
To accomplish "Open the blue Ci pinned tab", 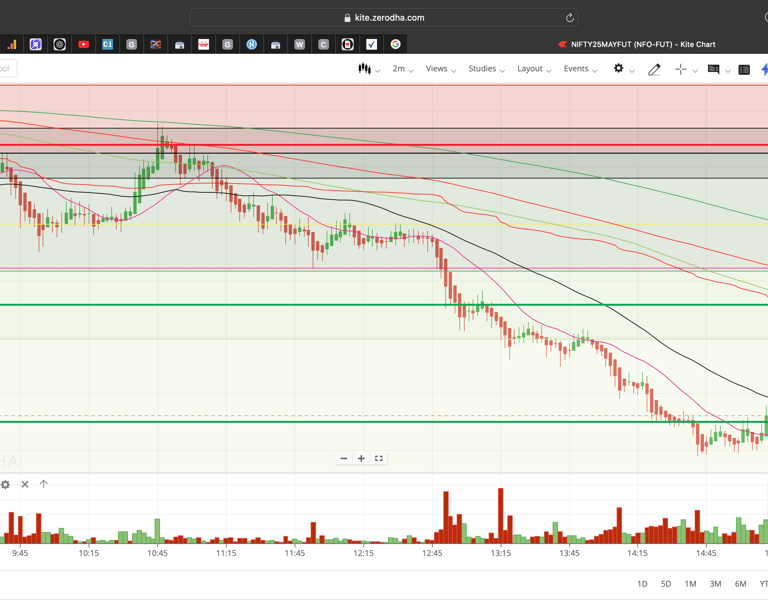I will point(107,45).
